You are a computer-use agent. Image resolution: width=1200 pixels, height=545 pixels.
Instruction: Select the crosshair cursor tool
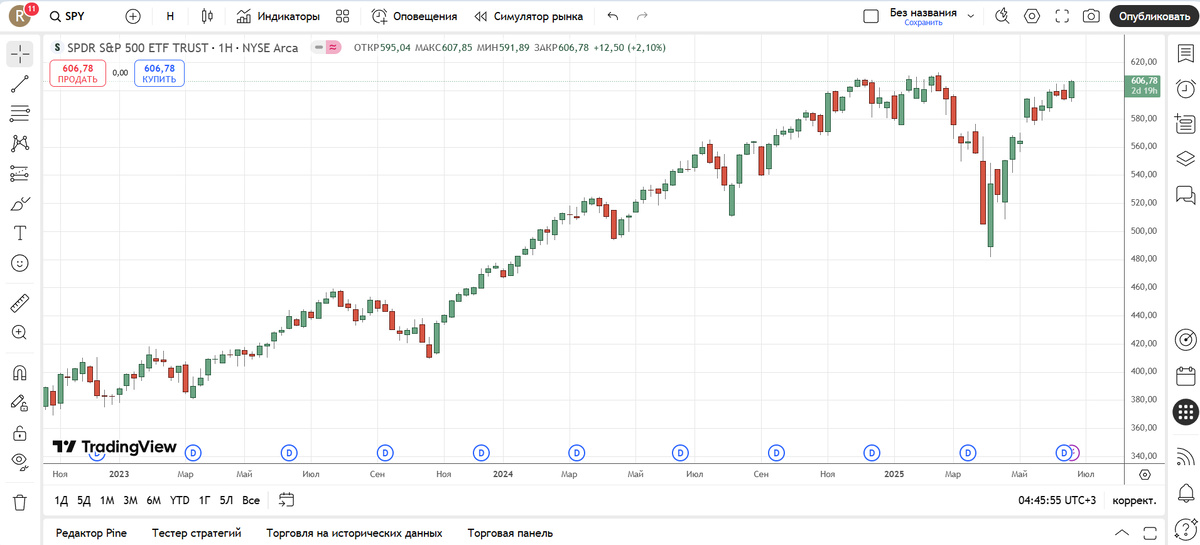click(19, 54)
